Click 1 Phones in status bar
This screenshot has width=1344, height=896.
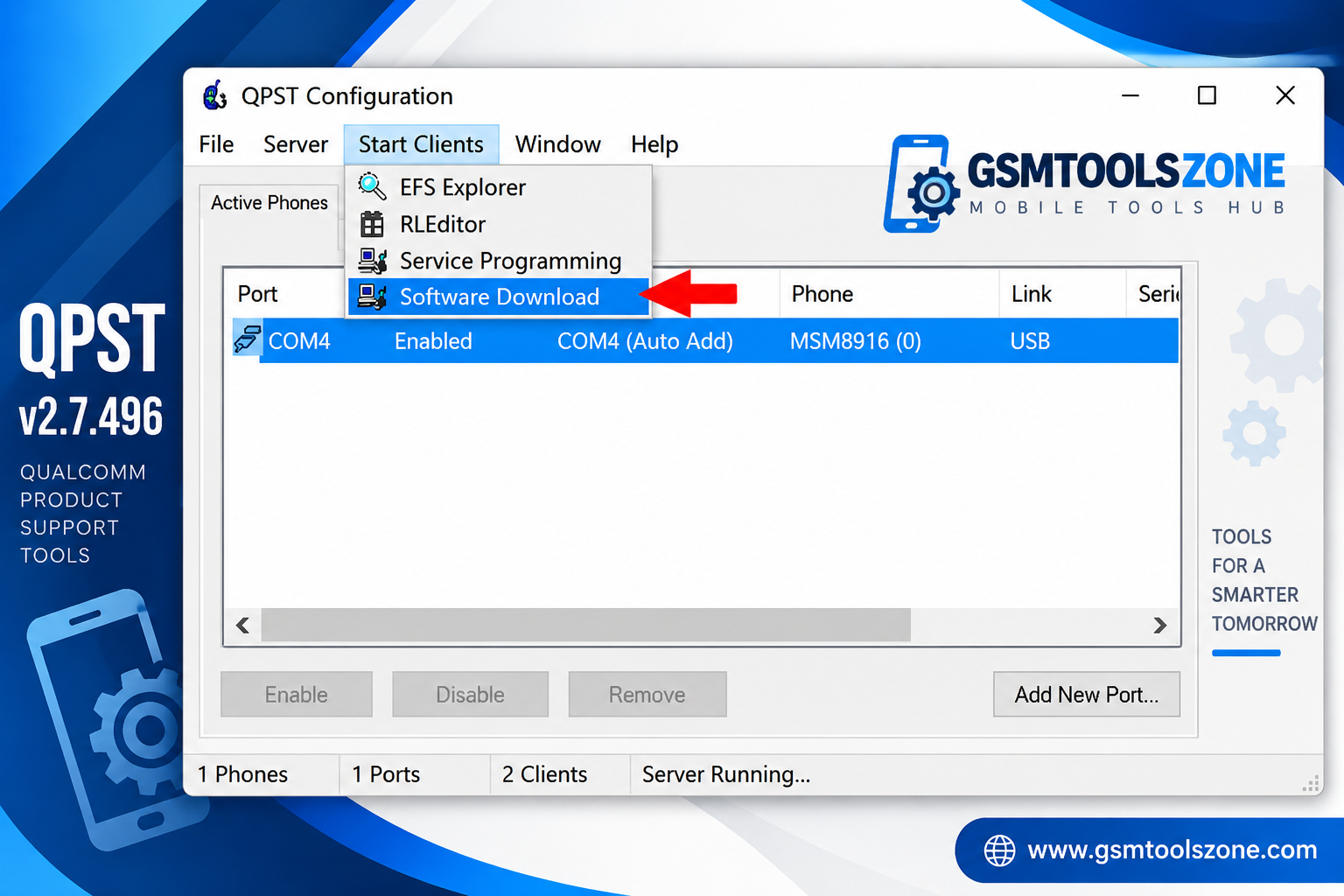tap(242, 774)
